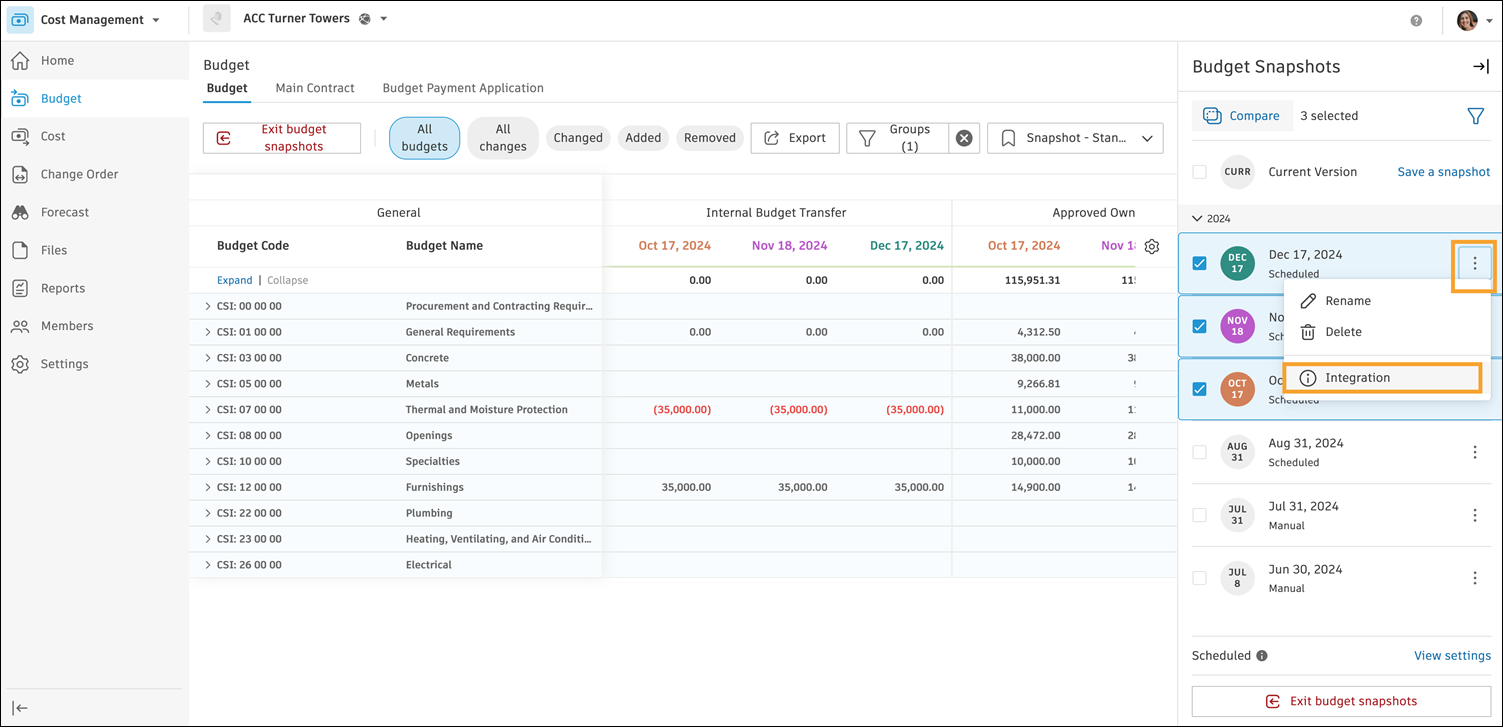Switch to the Main Contract tab

(x=315, y=88)
